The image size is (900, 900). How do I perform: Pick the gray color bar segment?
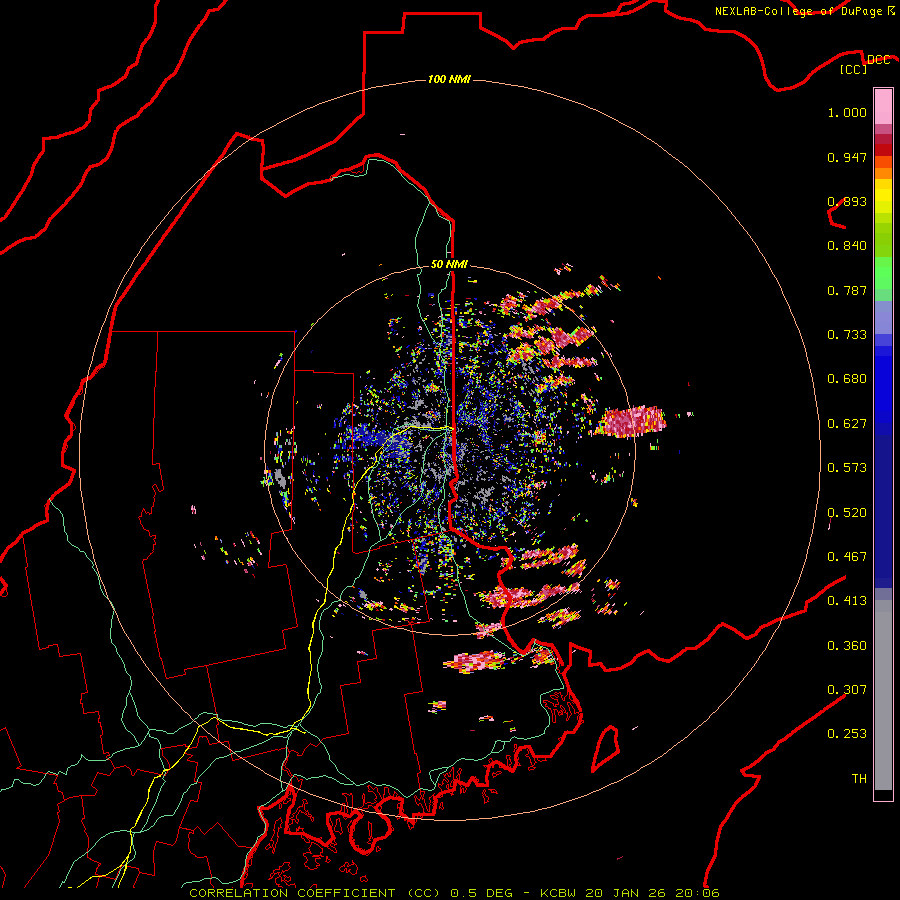pos(883,695)
